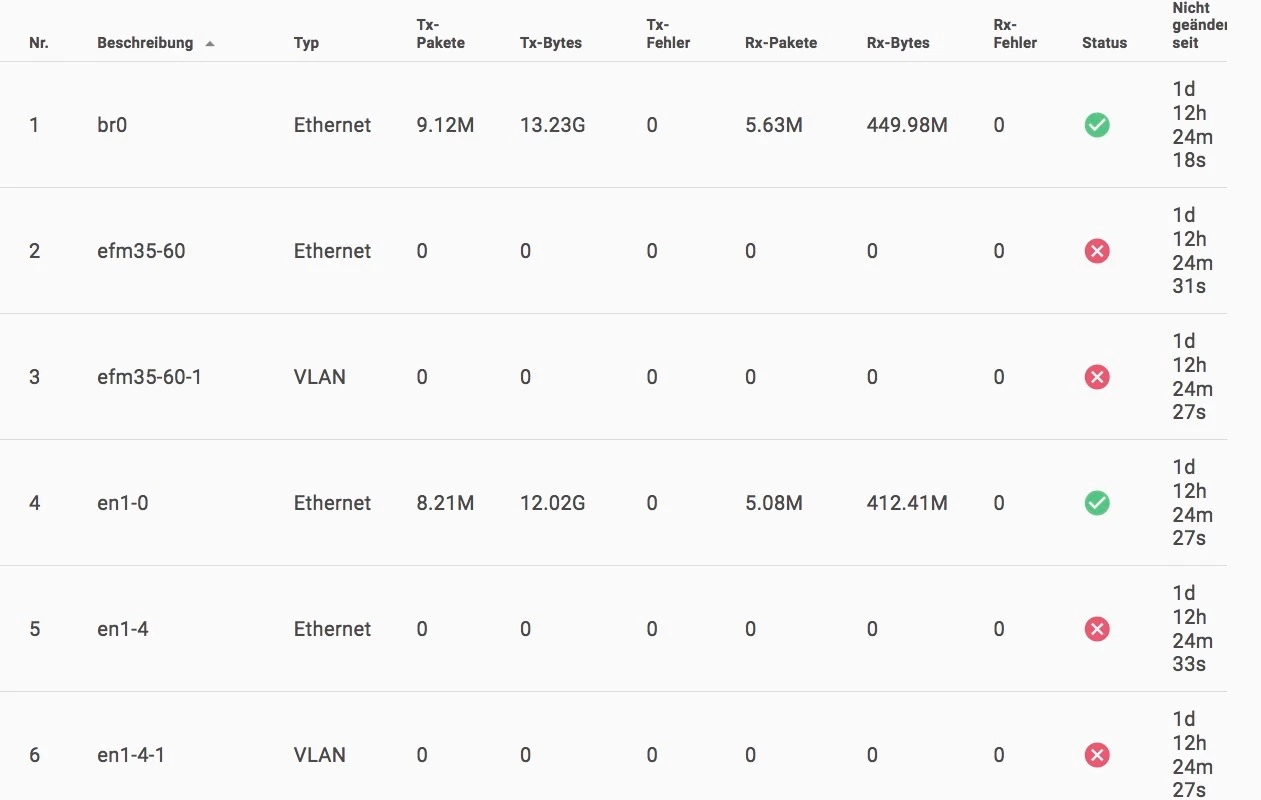The width and height of the screenshot is (1261, 800).
Task: Click the red status icon for efm35-60
Action: tap(1097, 251)
